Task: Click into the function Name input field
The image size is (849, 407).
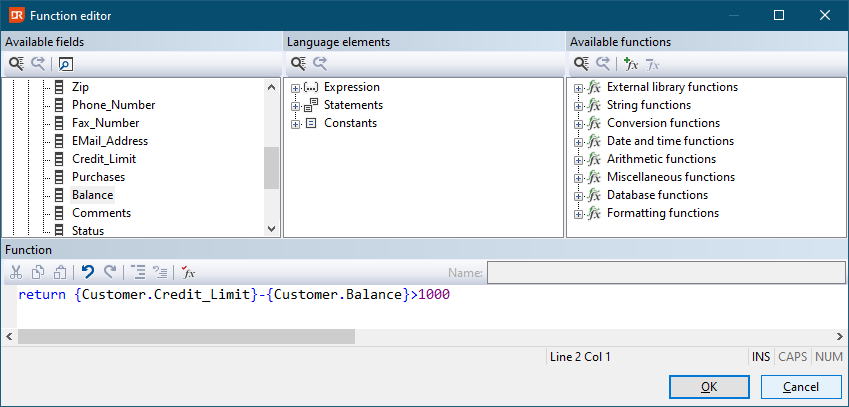Action: [666, 273]
